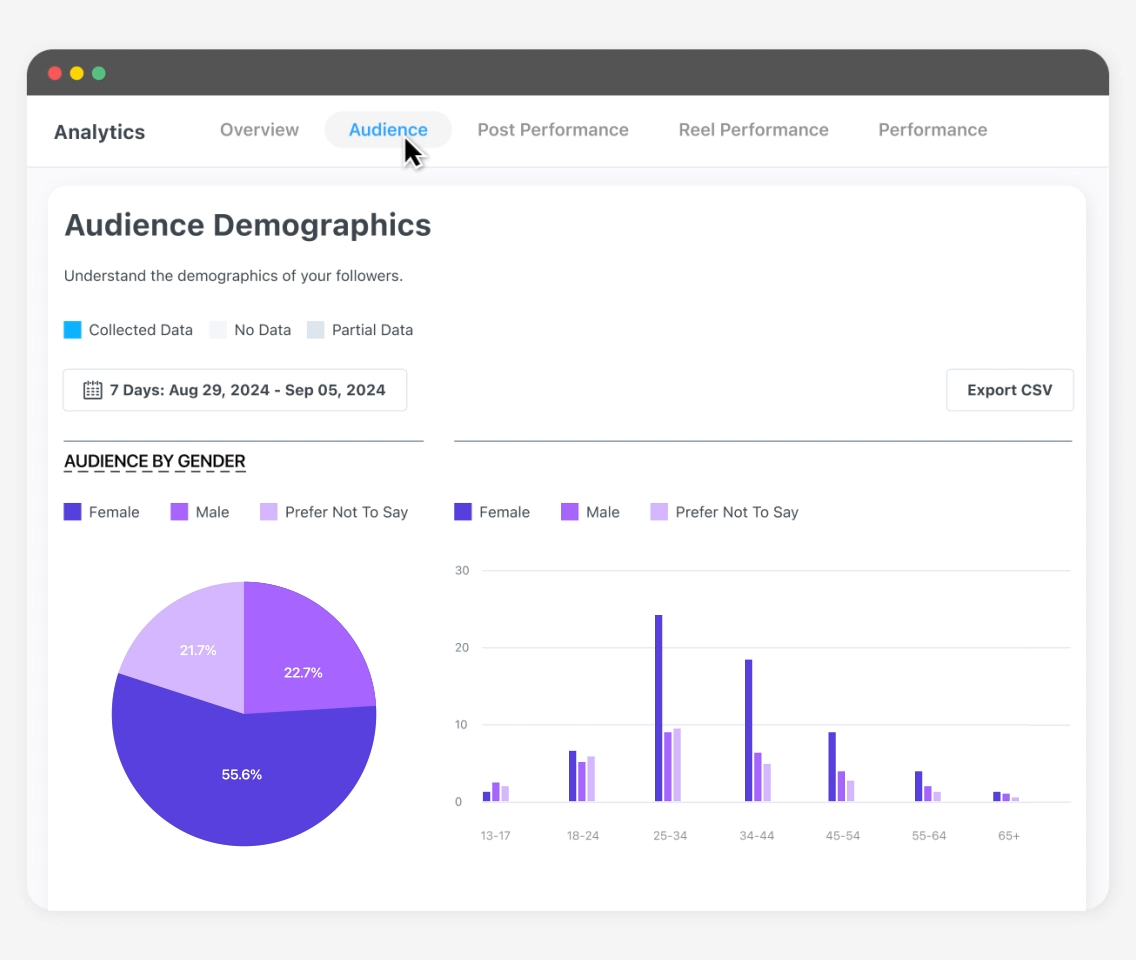Click the No Data legend swatch
This screenshot has height=960, width=1136.
click(x=218, y=330)
